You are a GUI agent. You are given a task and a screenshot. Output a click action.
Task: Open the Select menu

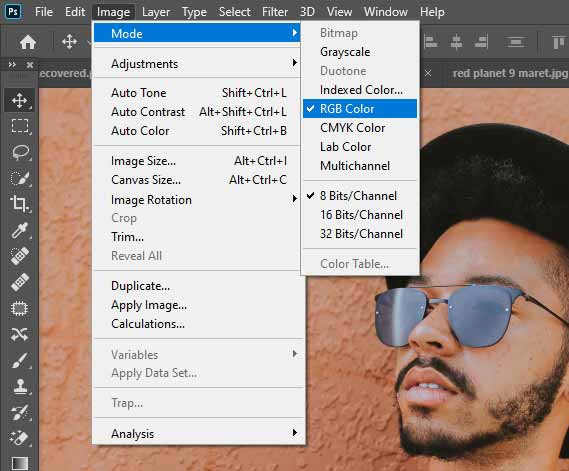[x=234, y=12]
